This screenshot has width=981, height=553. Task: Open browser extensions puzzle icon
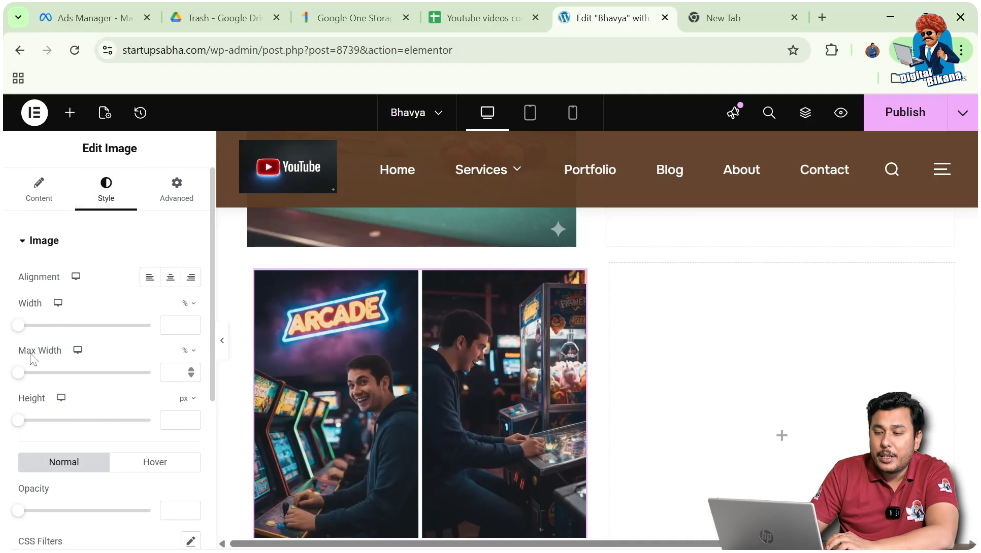click(x=831, y=50)
